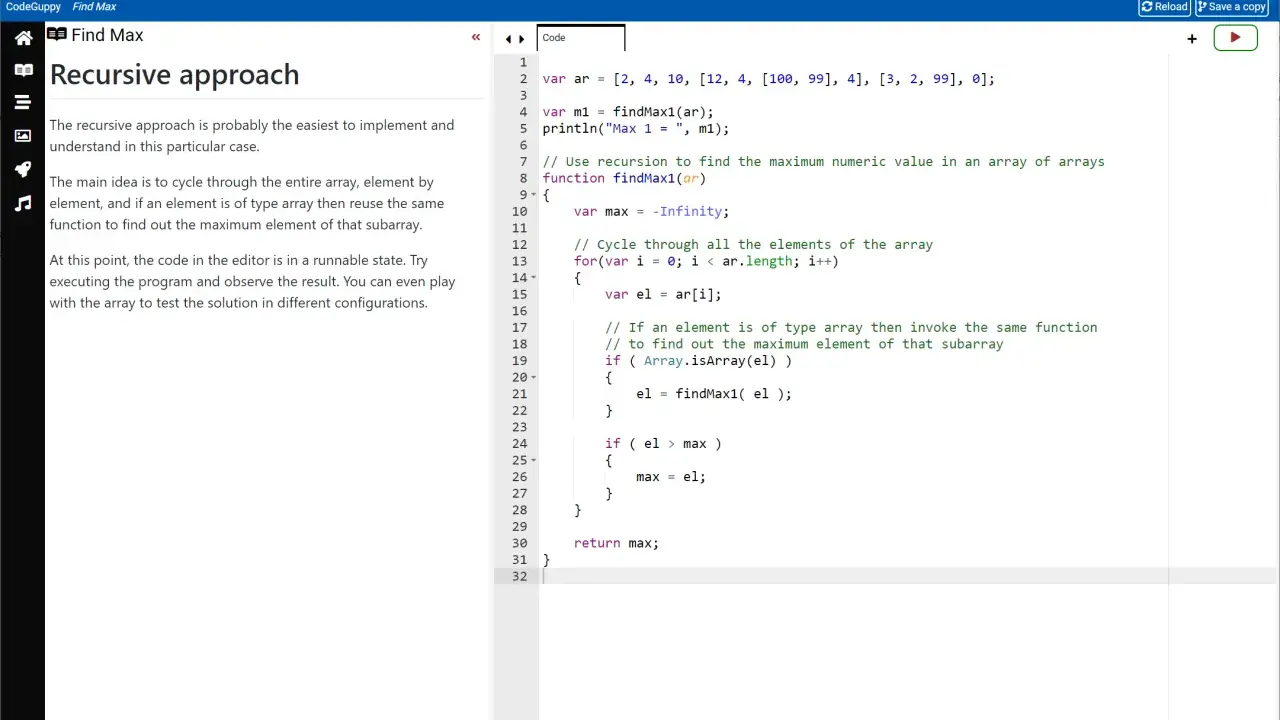
Task: Click the 'if ( Array.isArray(el) )' line
Action: click(698, 361)
